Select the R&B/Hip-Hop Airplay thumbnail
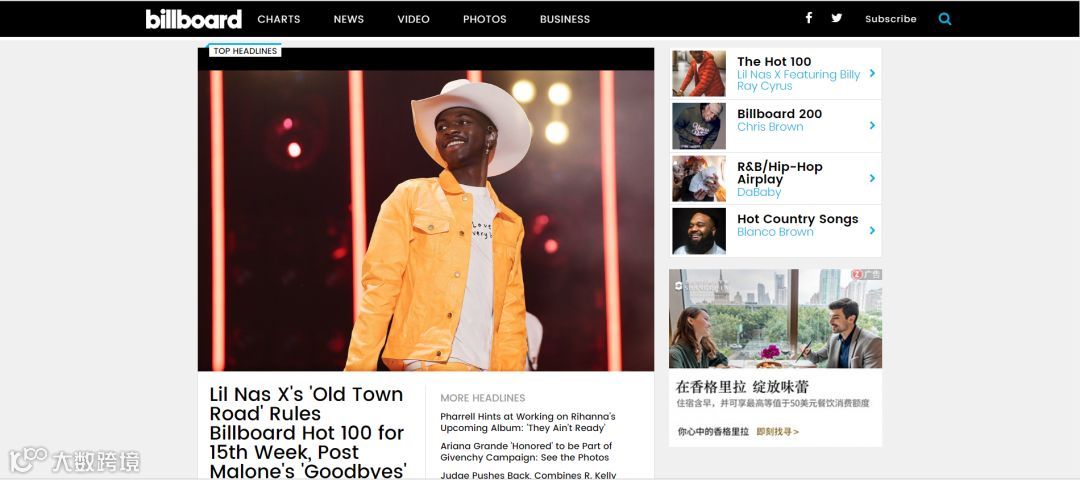 click(x=698, y=178)
